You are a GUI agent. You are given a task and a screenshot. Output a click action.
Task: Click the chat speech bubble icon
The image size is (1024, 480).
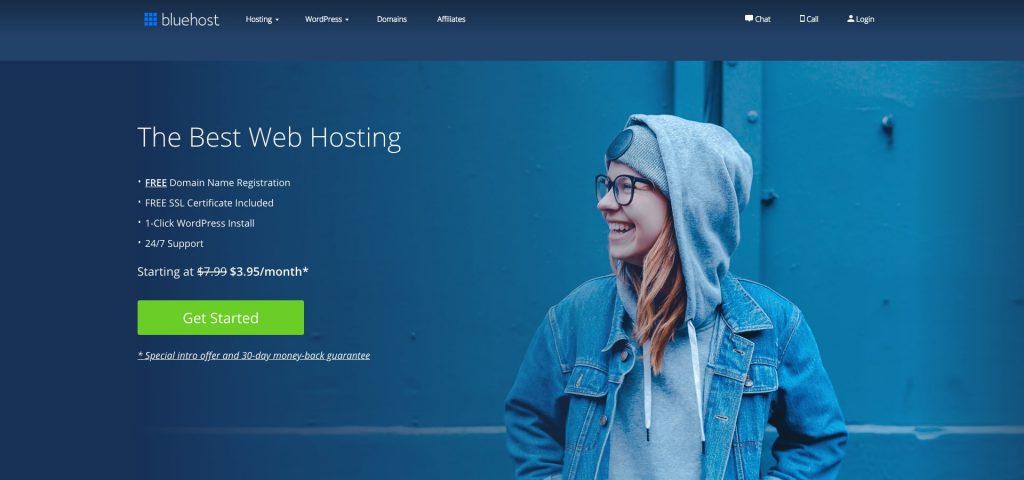coord(749,19)
